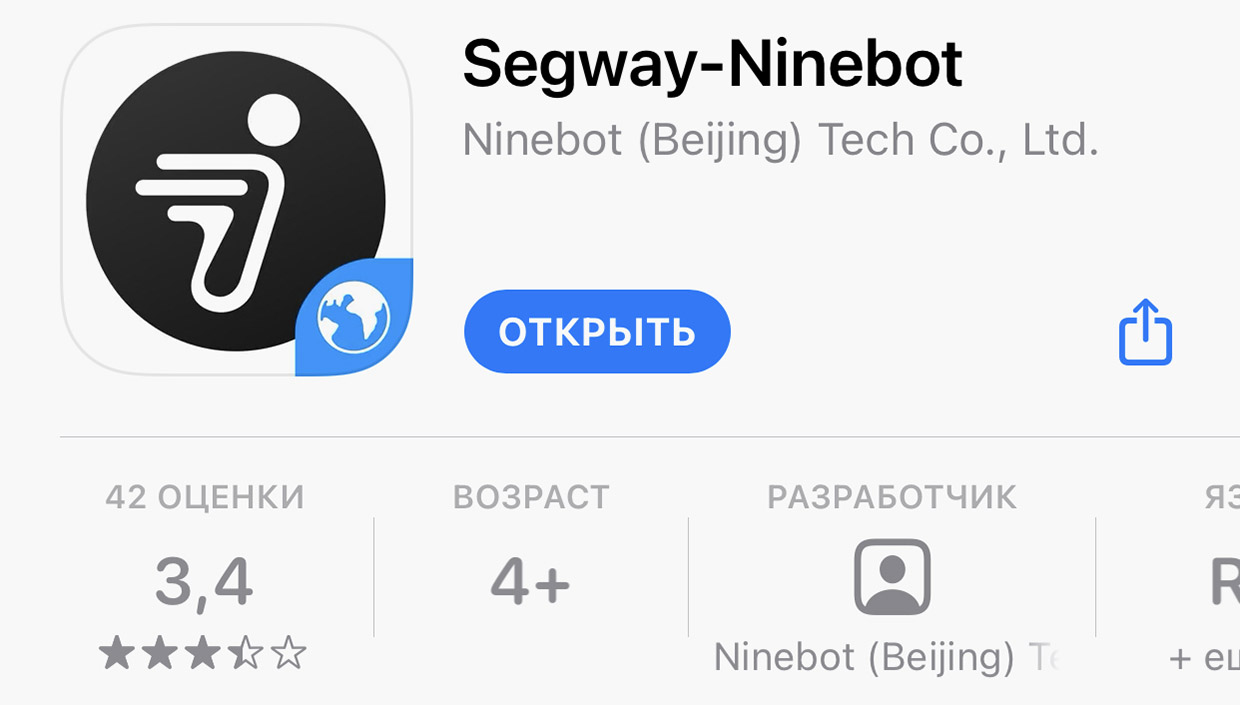Tap the third filled rating star

(x=202, y=655)
